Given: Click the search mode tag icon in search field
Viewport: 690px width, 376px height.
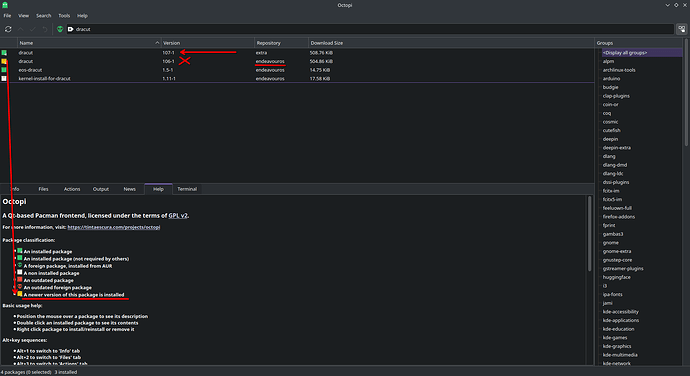Looking at the screenshot, I should coord(70,29).
